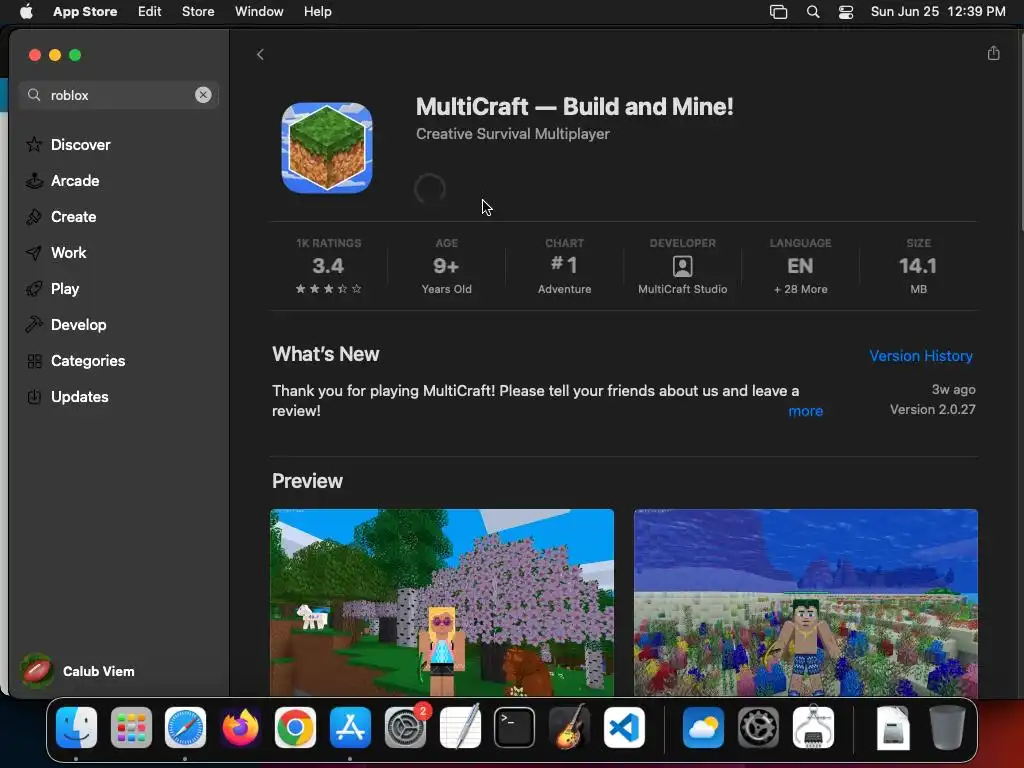Open Launchpad from the Dock
The image size is (1024, 768).
click(131, 727)
